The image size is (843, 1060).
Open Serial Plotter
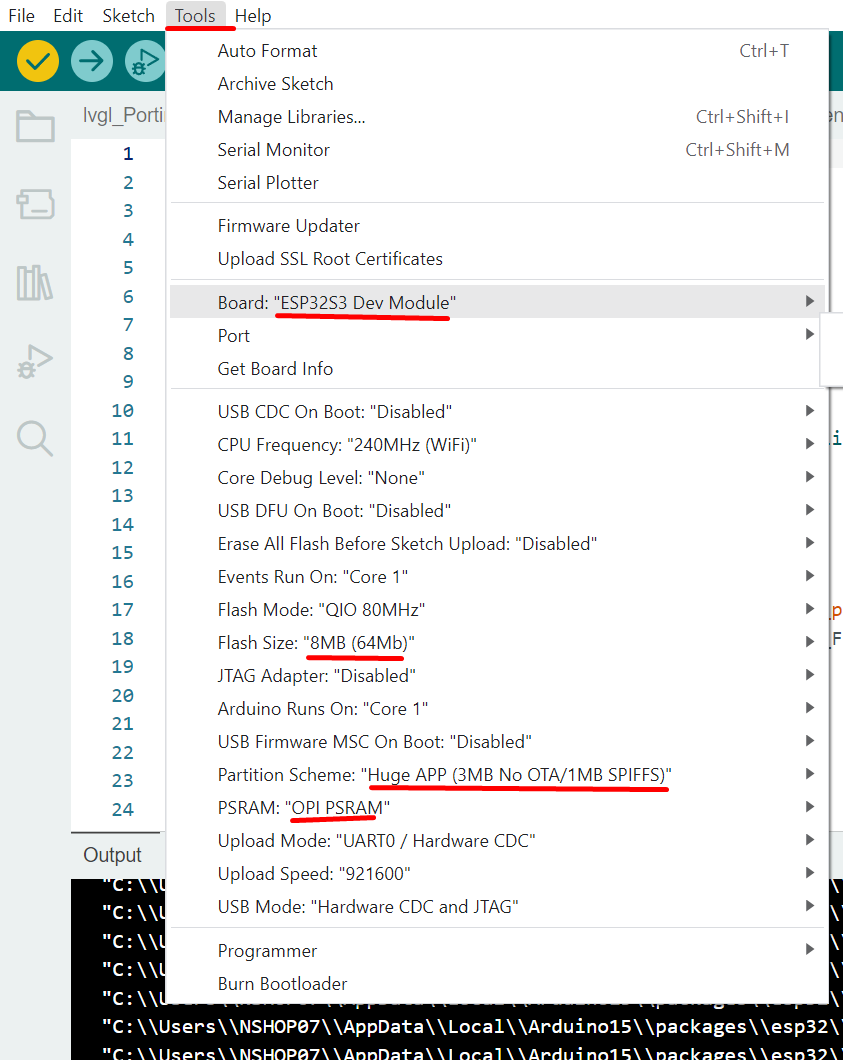coord(497,183)
